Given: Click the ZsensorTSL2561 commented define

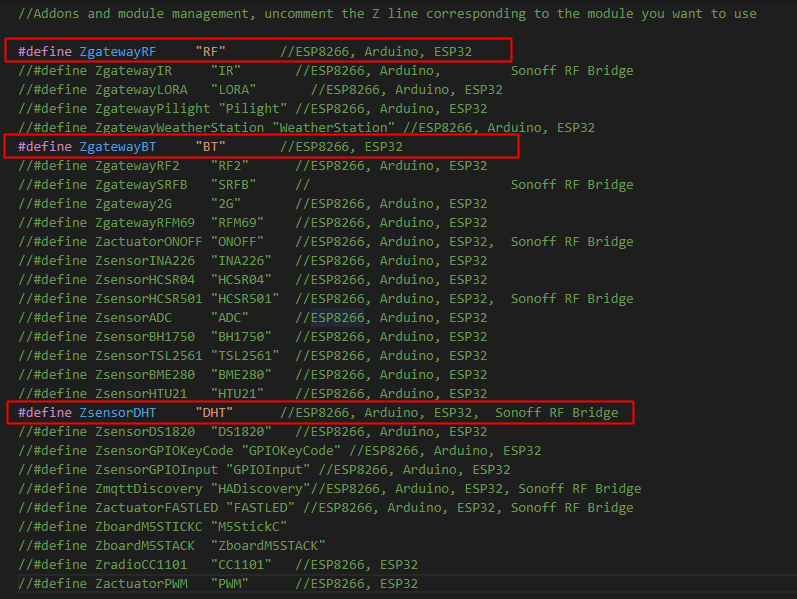Looking at the screenshot, I should (x=253, y=355).
